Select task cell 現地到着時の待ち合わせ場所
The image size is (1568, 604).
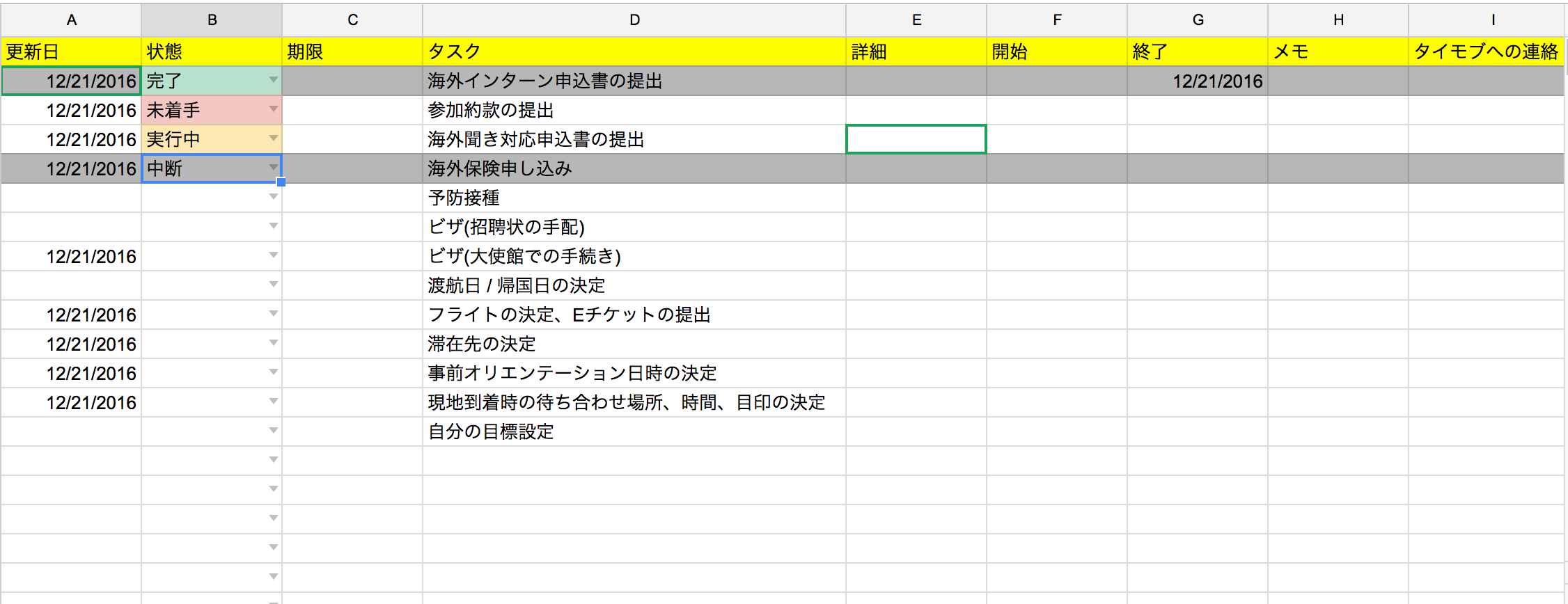coord(634,402)
